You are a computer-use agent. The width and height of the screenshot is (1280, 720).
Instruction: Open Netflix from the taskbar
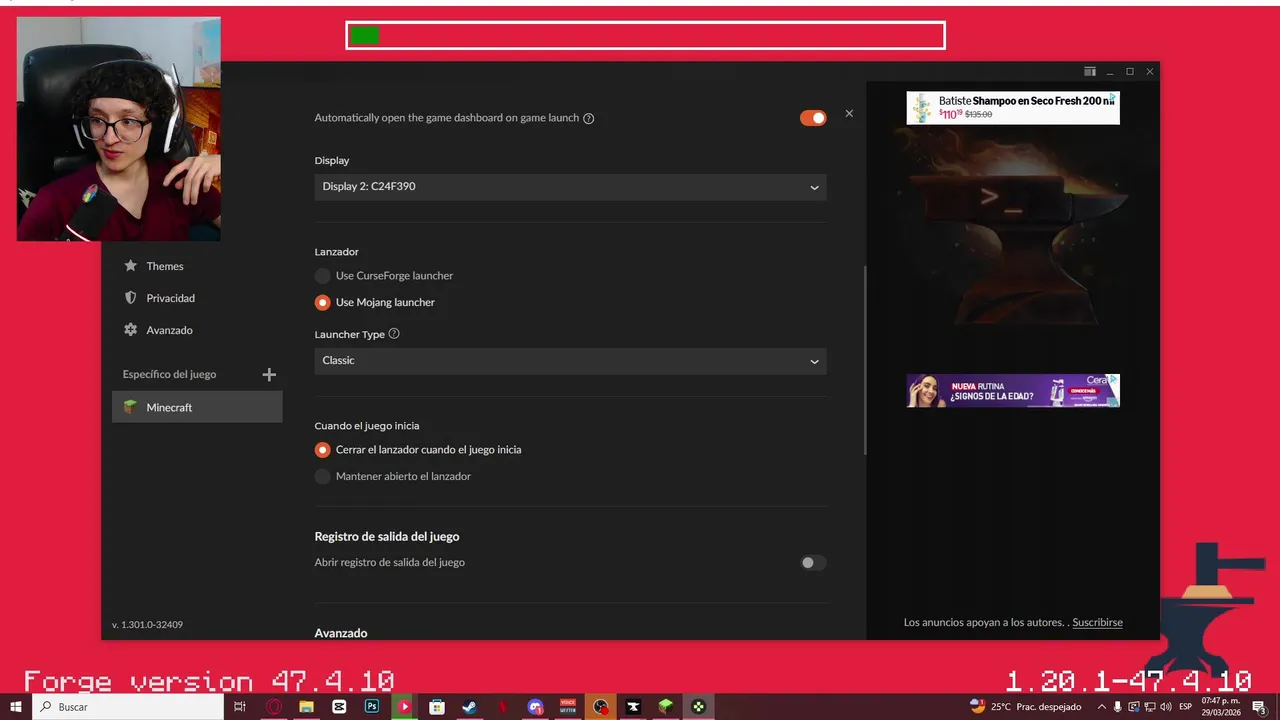[x=502, y=707]
